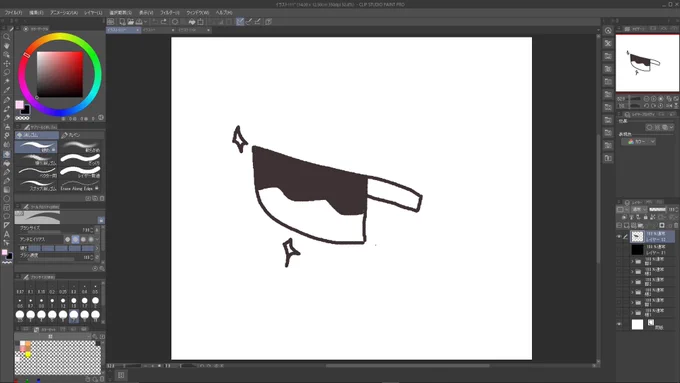Switch to the second sub tool group tab beside 消しゴム
680x383 pixels.
pos(81,135)
